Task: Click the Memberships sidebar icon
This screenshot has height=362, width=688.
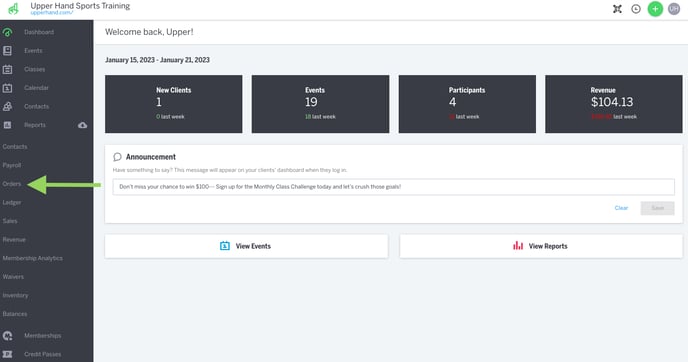Action: (7, 336)
